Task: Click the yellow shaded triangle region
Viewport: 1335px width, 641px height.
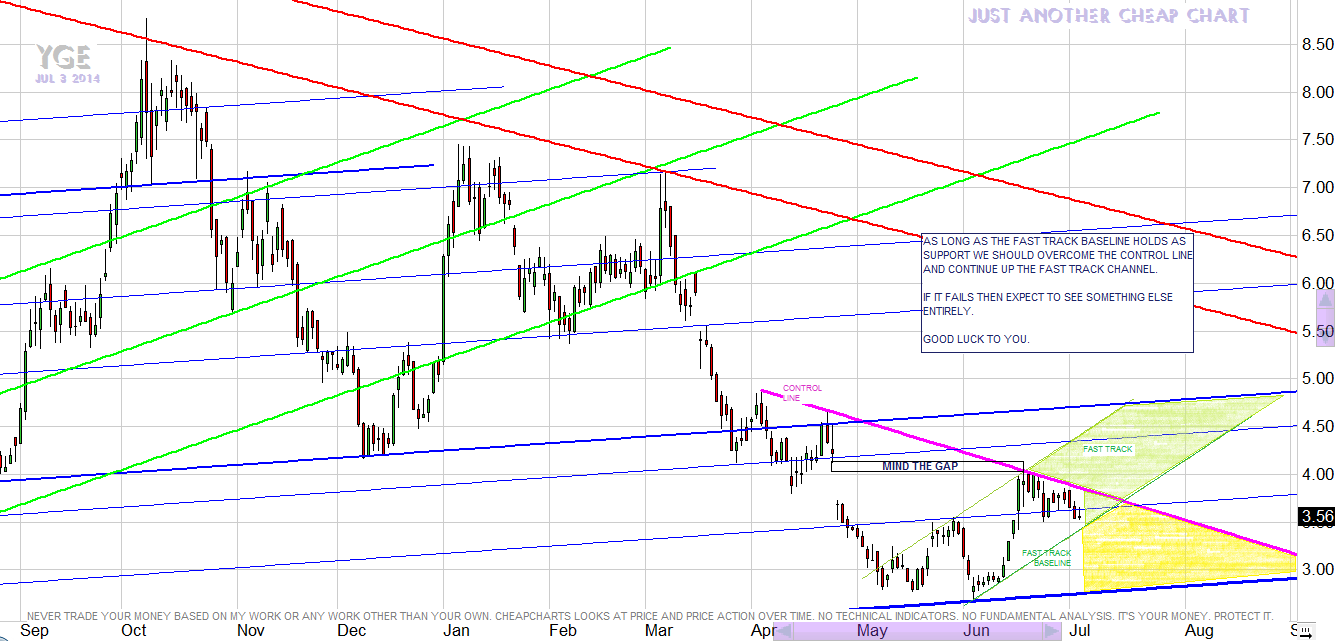Action: 1130,555
